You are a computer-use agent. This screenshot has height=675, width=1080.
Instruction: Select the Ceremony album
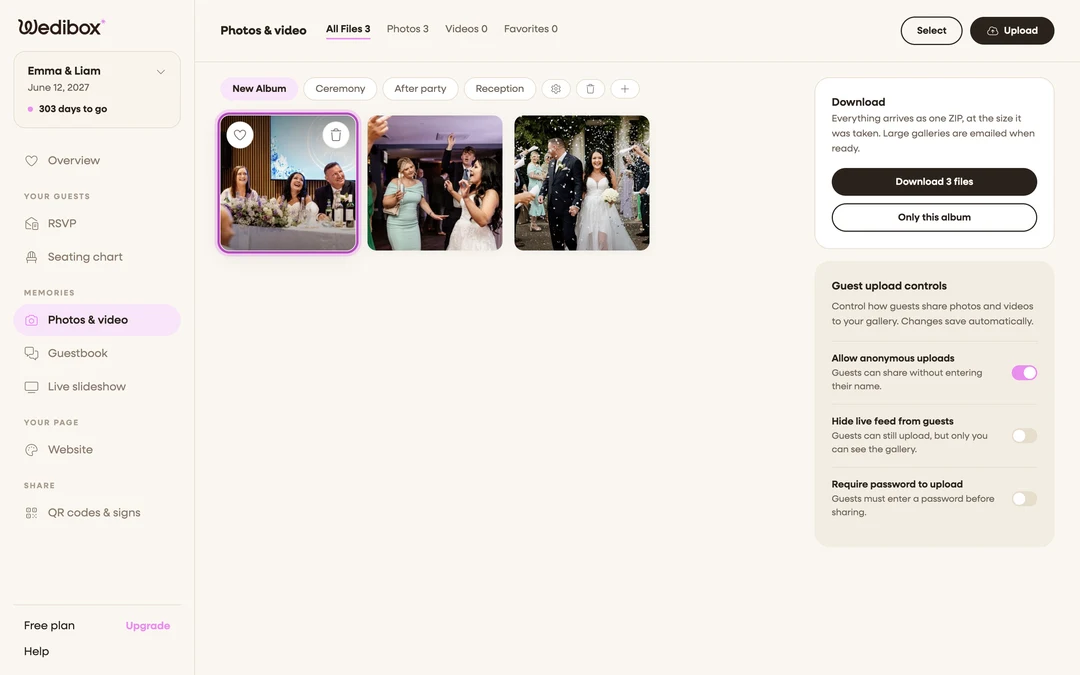click(x=340, y=89)
